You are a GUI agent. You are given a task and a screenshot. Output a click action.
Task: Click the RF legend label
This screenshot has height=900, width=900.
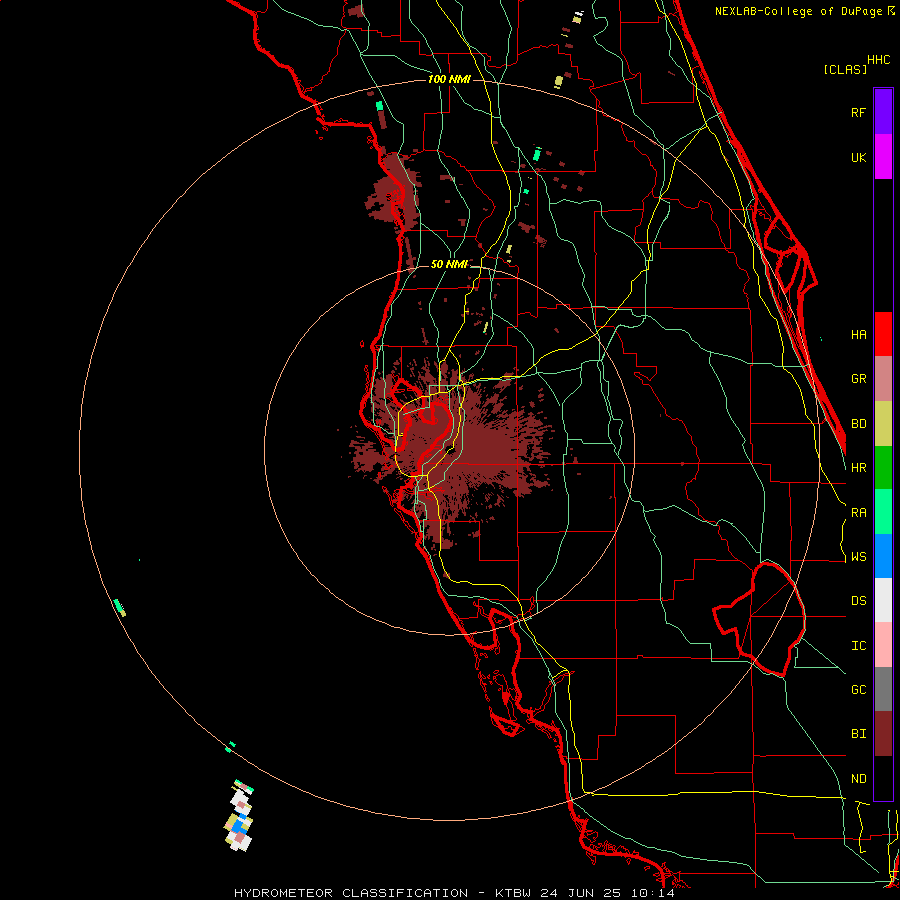pyautogui.click(x=858, y=112)
